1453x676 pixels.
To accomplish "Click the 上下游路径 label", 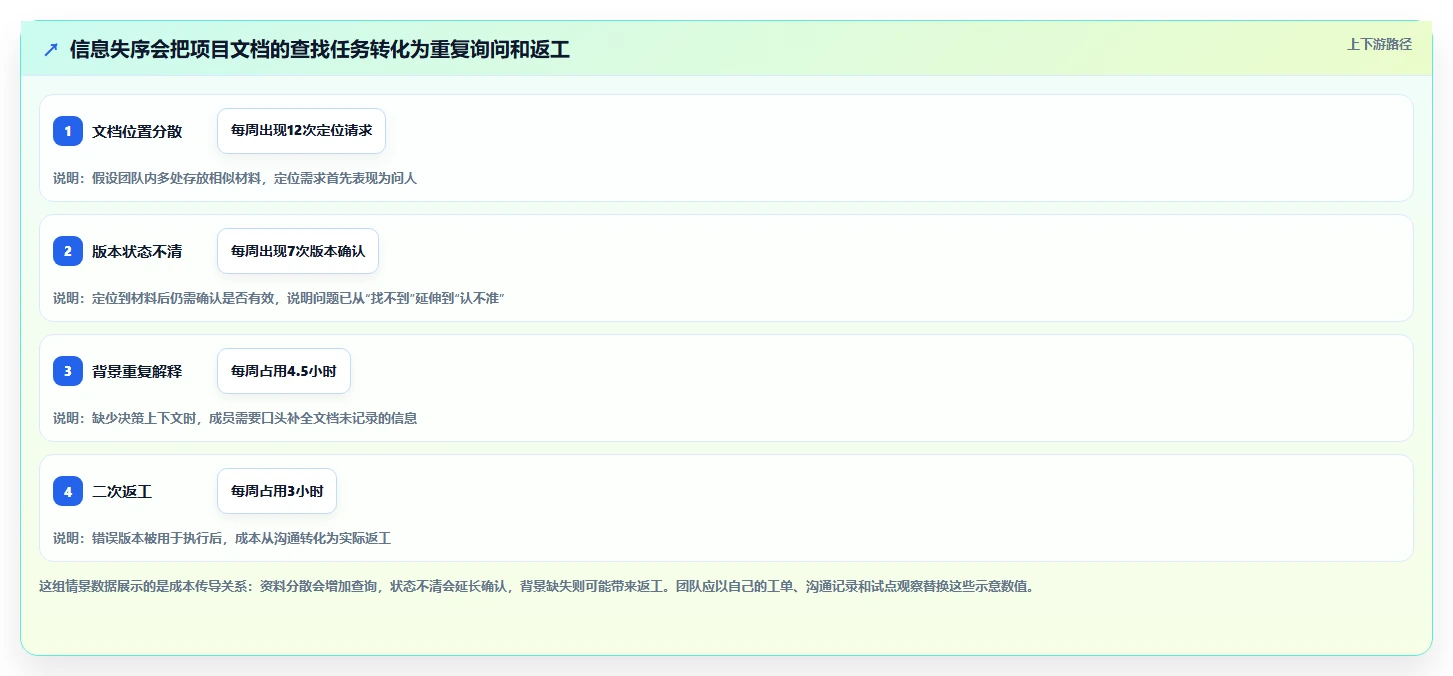I will click(x=1379, y=44).
